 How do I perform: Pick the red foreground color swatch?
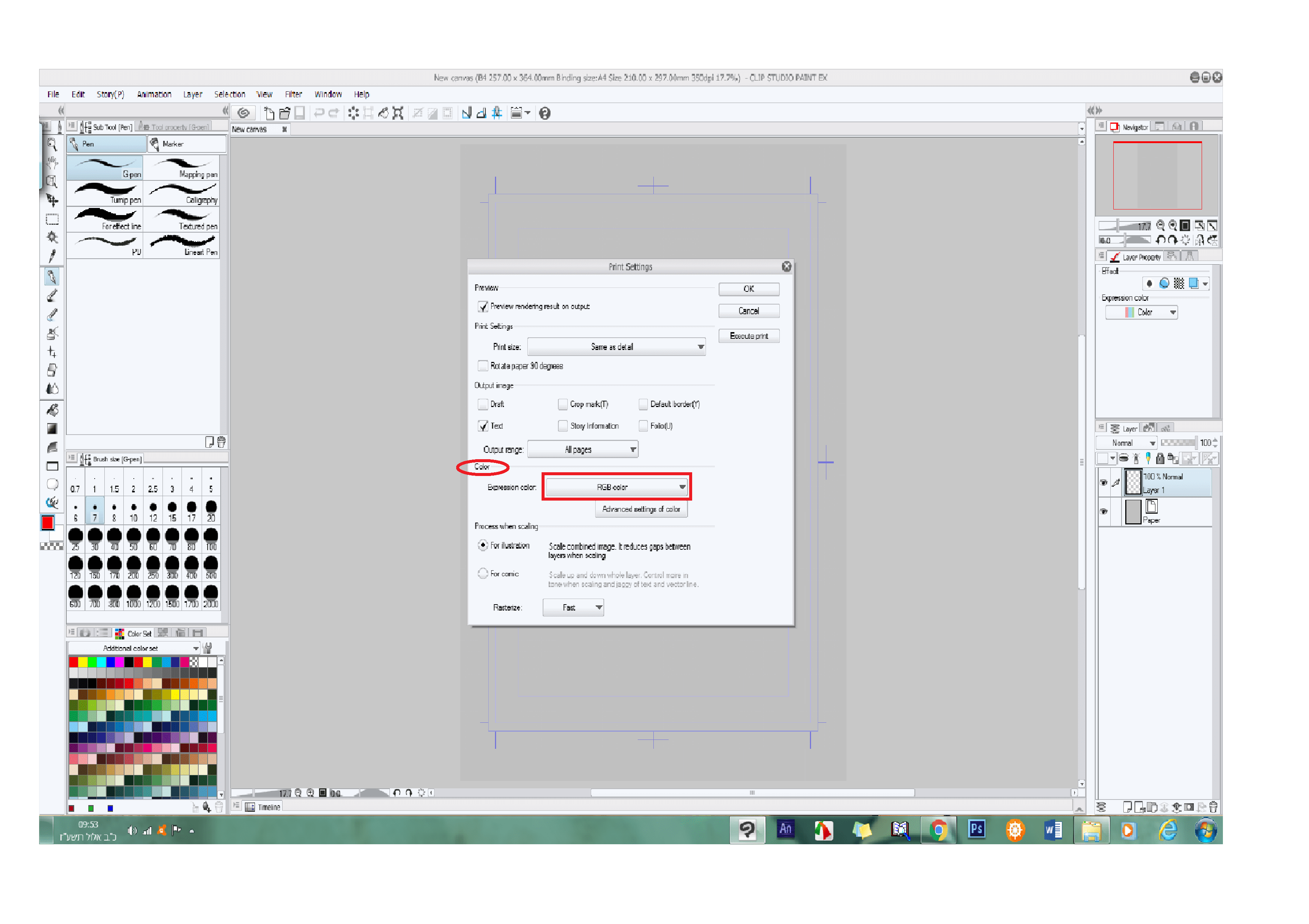click(x=48, y=522)
